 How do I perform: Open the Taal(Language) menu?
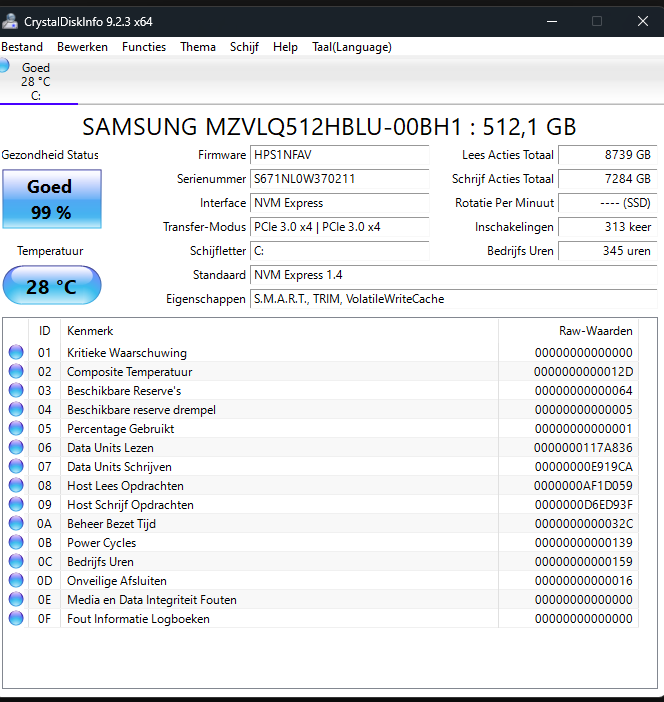click(351, 47)
